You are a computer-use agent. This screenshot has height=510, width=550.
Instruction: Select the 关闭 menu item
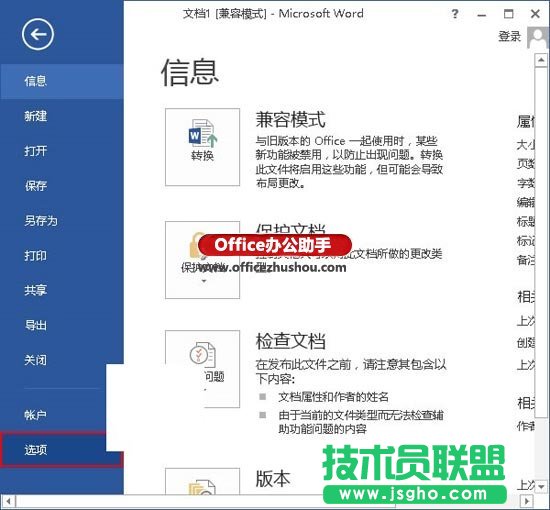pos(62,360)
